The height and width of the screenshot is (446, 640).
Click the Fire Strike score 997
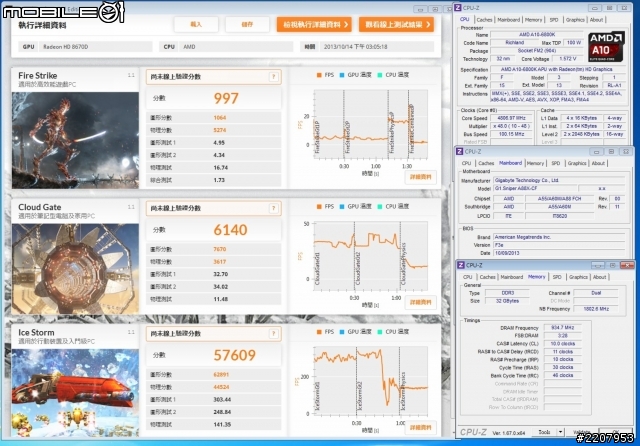pos(226,98)
